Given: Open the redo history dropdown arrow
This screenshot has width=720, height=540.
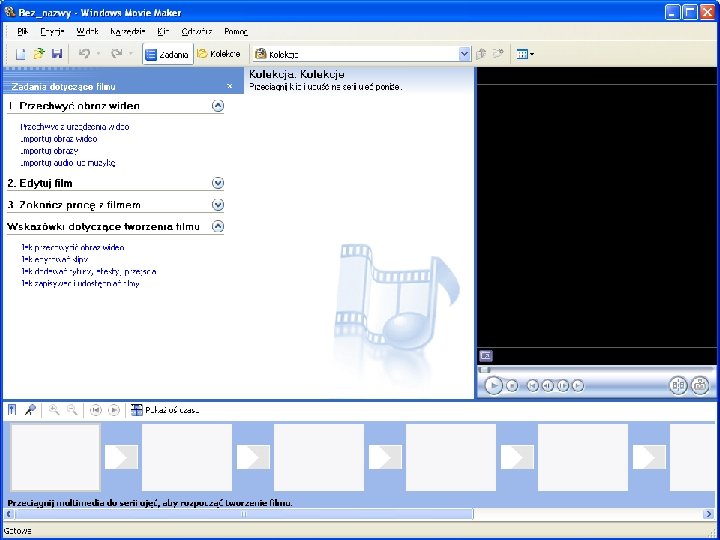Looking at the screenshot, I should tap(131, 54).
